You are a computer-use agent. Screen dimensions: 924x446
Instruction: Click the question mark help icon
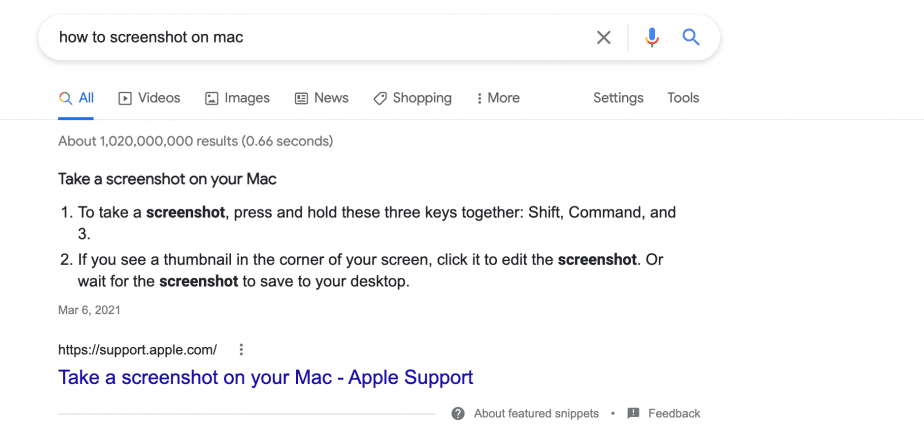[x=458, y=414]
